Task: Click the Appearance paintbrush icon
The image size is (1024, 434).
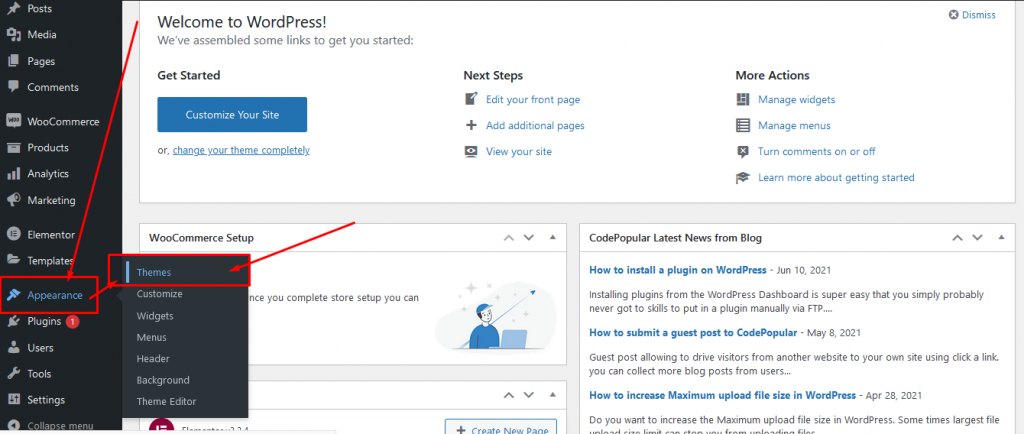Action: pyautogui.click(x=13, y=295)
